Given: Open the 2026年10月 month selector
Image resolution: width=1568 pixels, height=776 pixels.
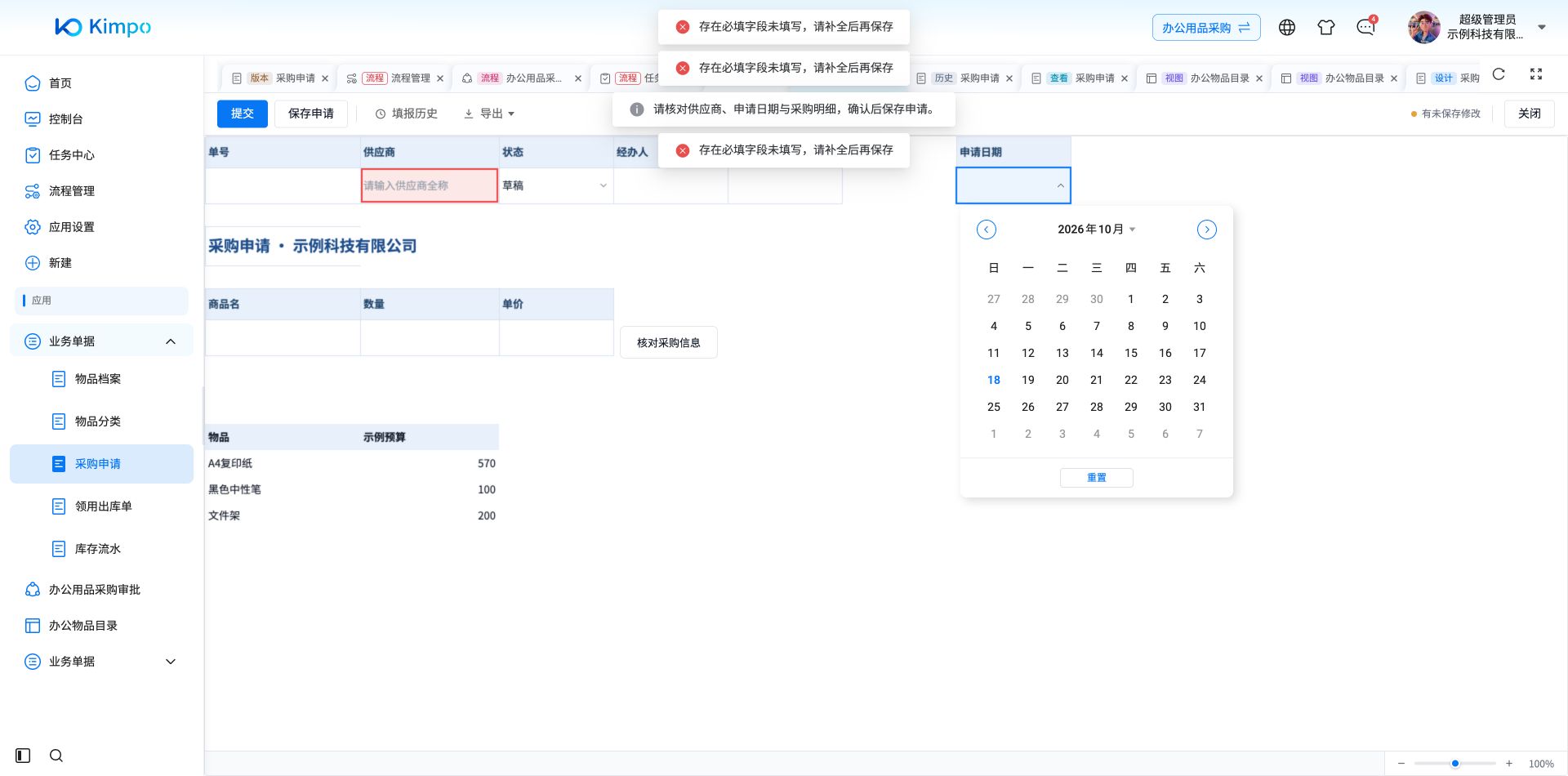Looking at the screenshot, I should point(1096,230).
